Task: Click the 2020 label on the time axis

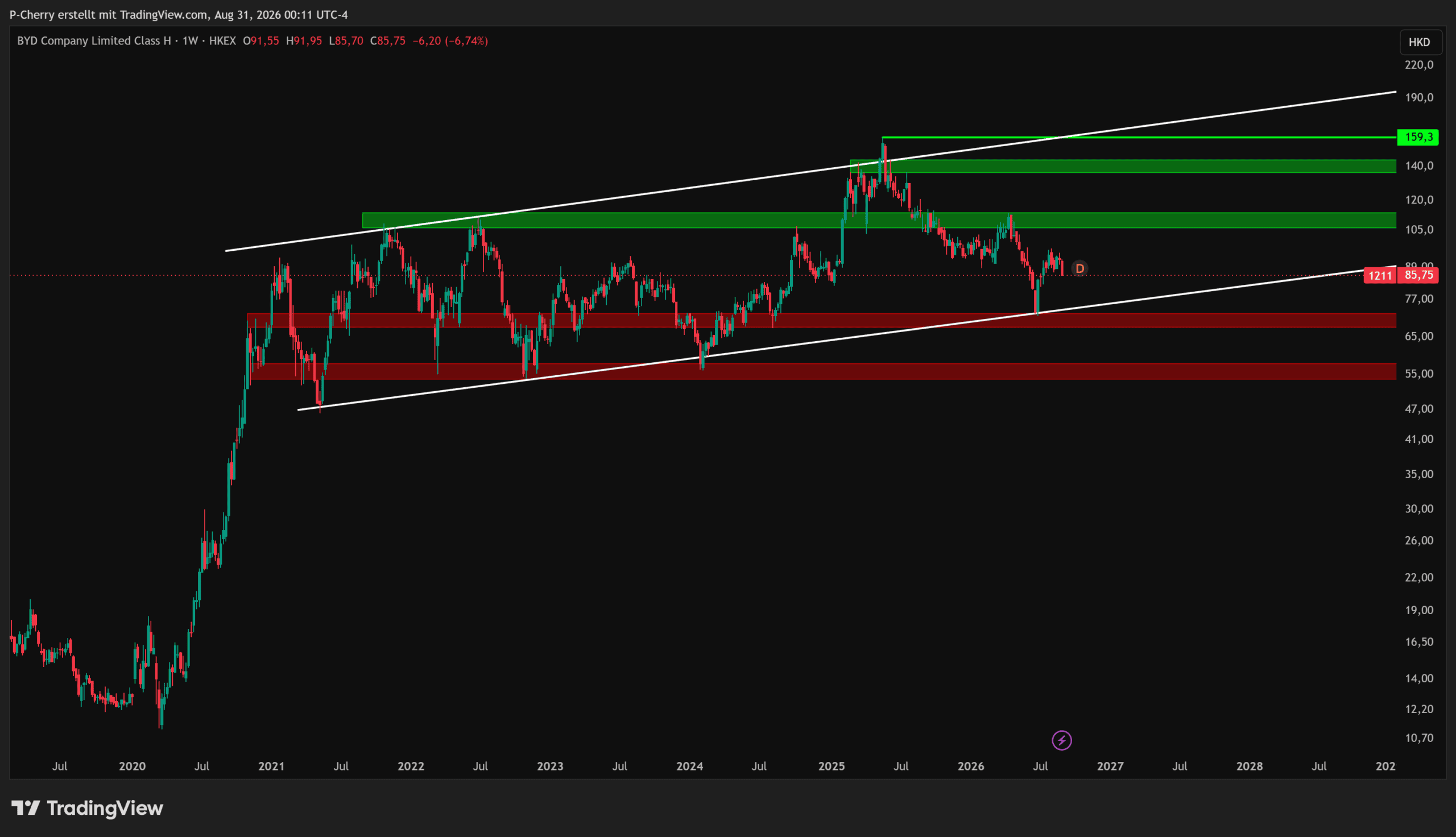Action: click(132, 766)
